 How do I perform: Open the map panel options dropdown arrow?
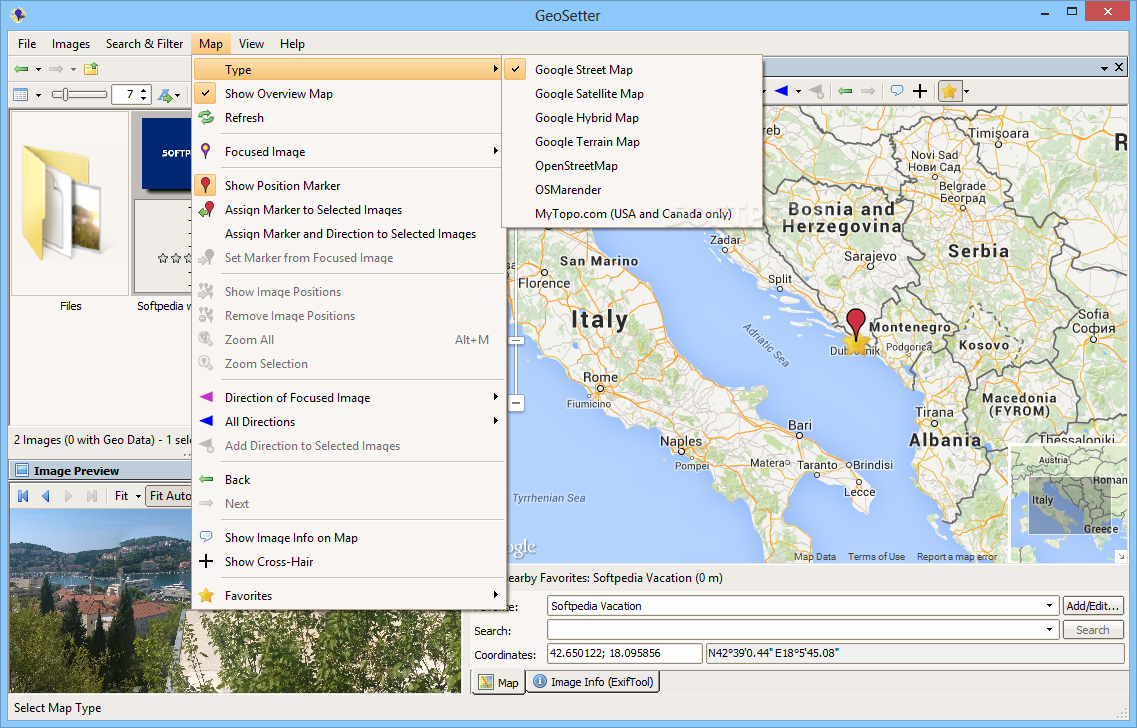[1104, 68]
